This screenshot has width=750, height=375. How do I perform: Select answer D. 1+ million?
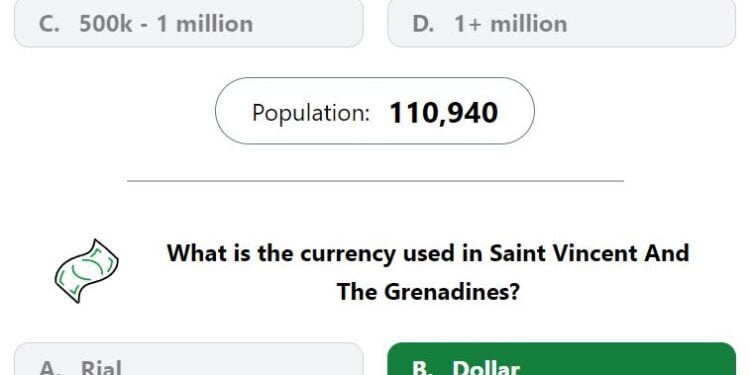point(561,23)
